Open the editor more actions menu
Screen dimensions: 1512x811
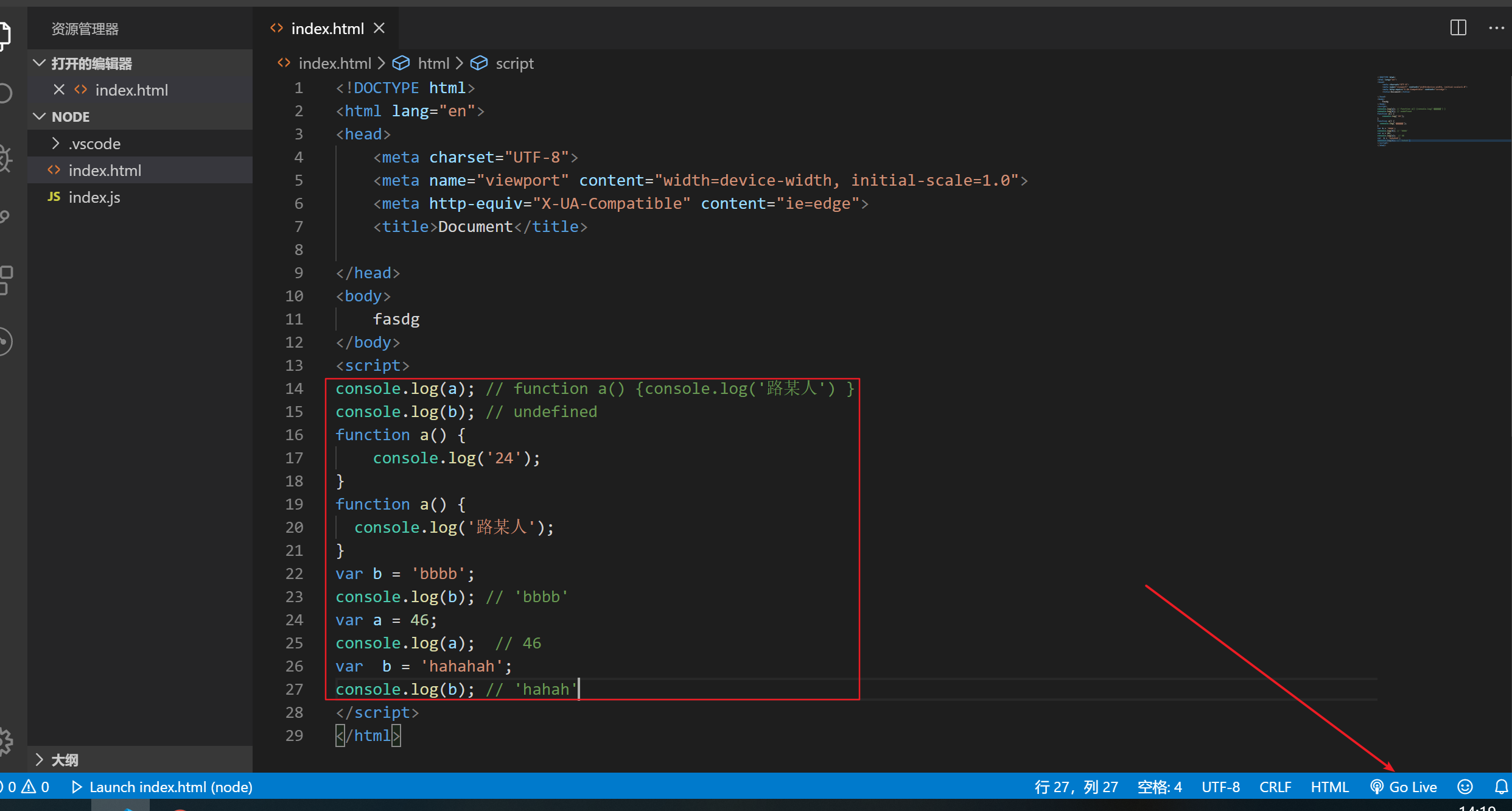click(x=1496, y=28)
